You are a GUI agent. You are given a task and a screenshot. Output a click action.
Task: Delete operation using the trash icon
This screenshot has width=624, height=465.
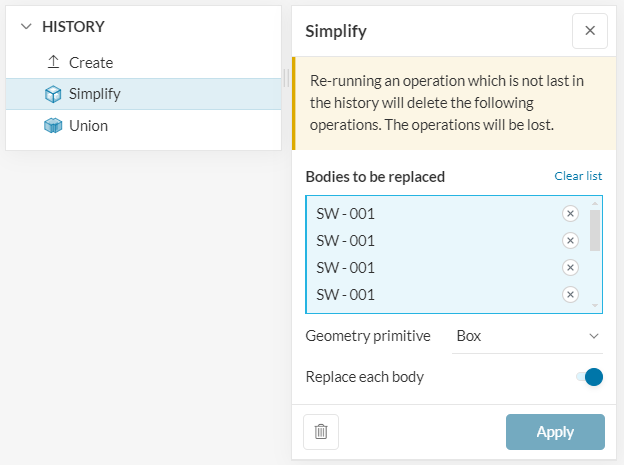click(321, 432)
